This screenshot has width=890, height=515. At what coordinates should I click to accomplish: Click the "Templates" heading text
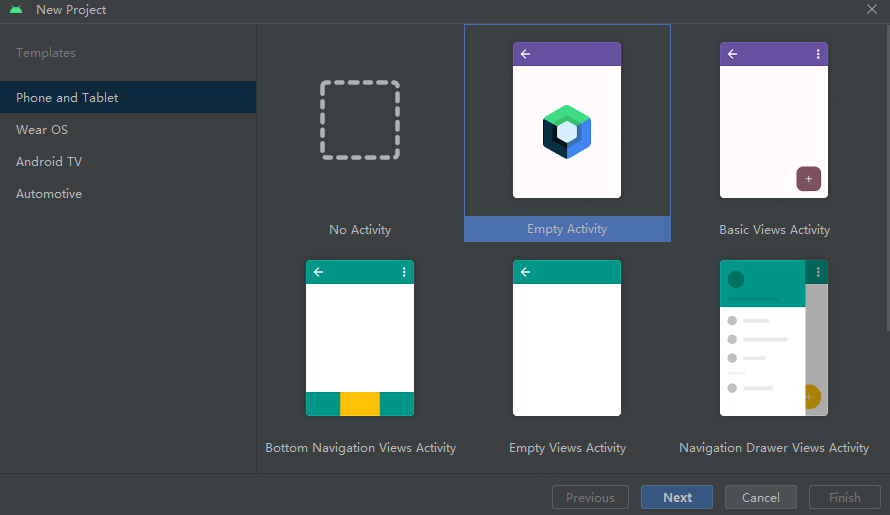45,53
